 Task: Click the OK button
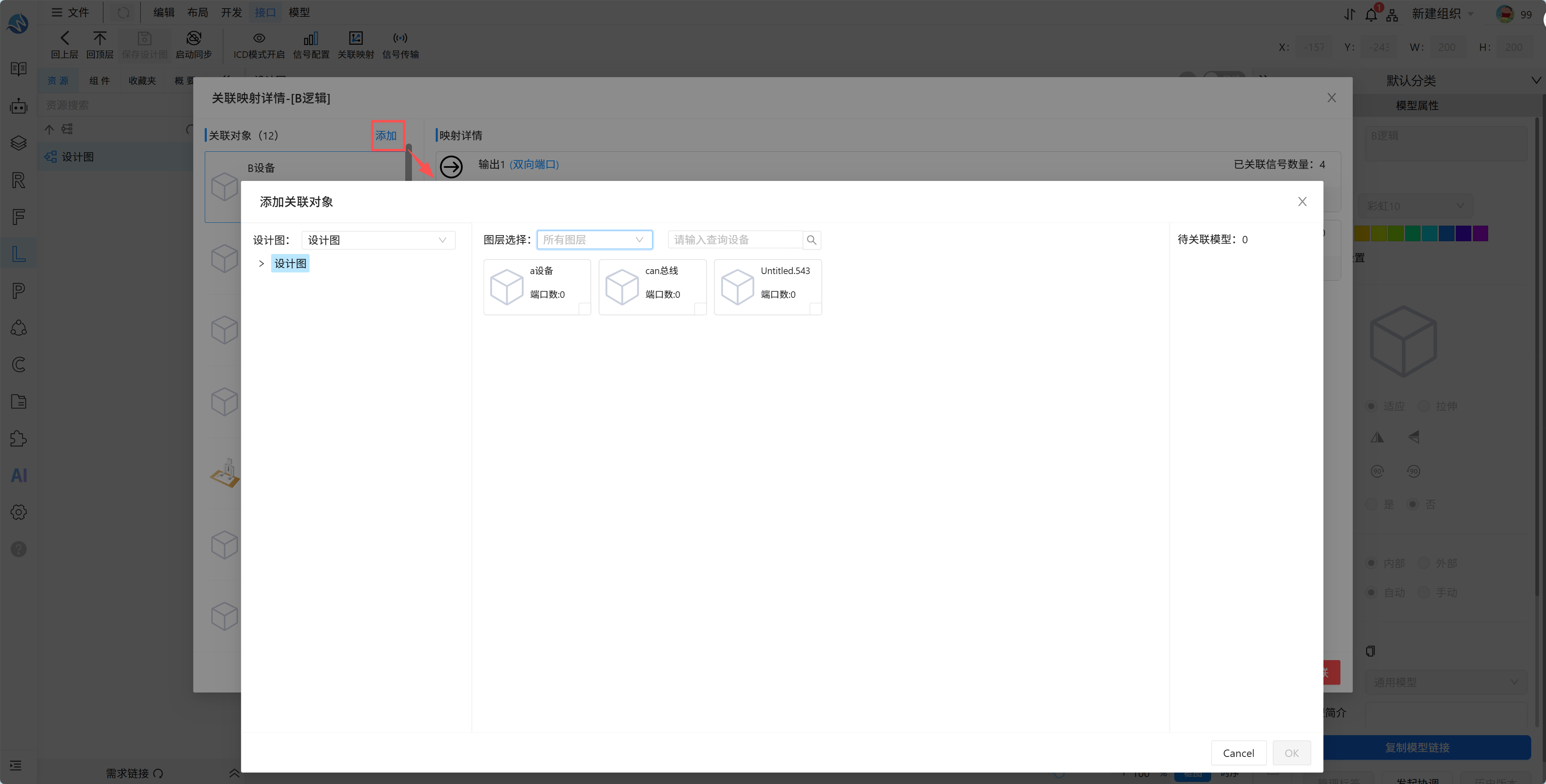(1291, 753)
